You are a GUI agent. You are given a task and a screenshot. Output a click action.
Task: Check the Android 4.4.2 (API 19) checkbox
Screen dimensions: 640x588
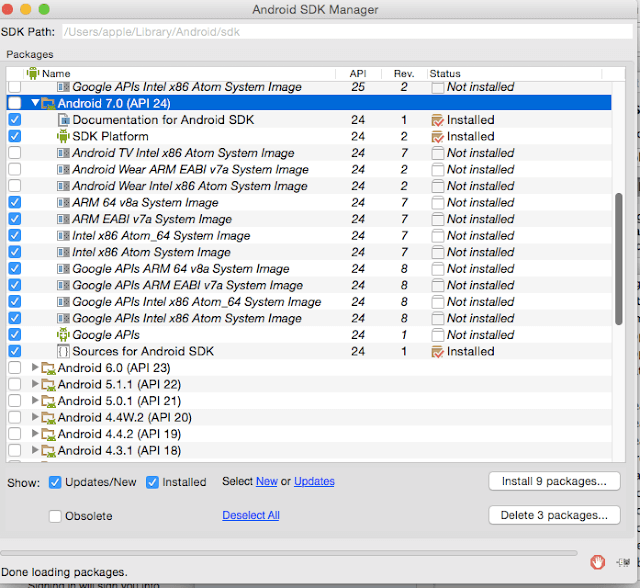(15, 434)
